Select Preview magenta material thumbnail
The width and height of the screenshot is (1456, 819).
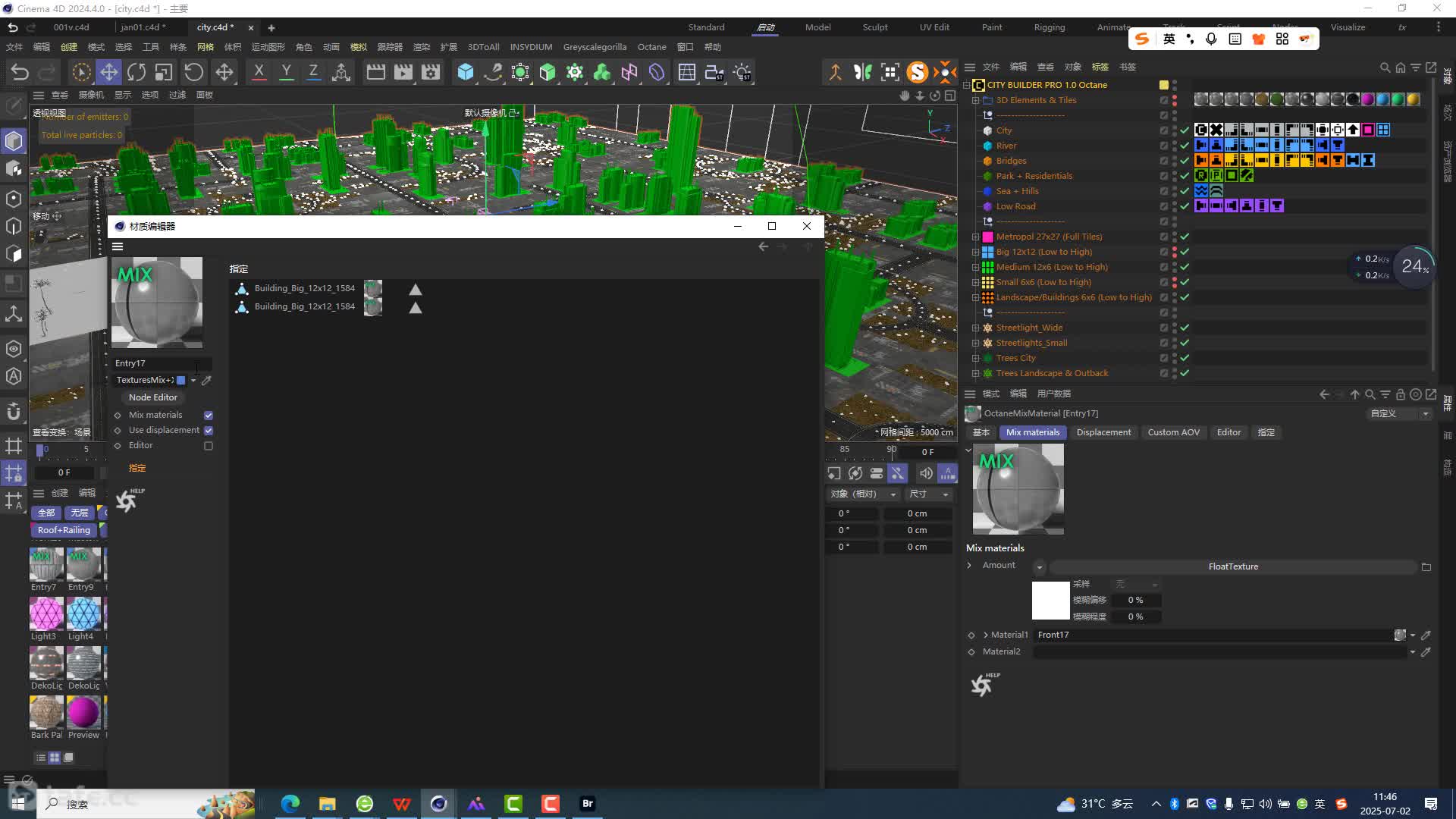click(83, 713)
